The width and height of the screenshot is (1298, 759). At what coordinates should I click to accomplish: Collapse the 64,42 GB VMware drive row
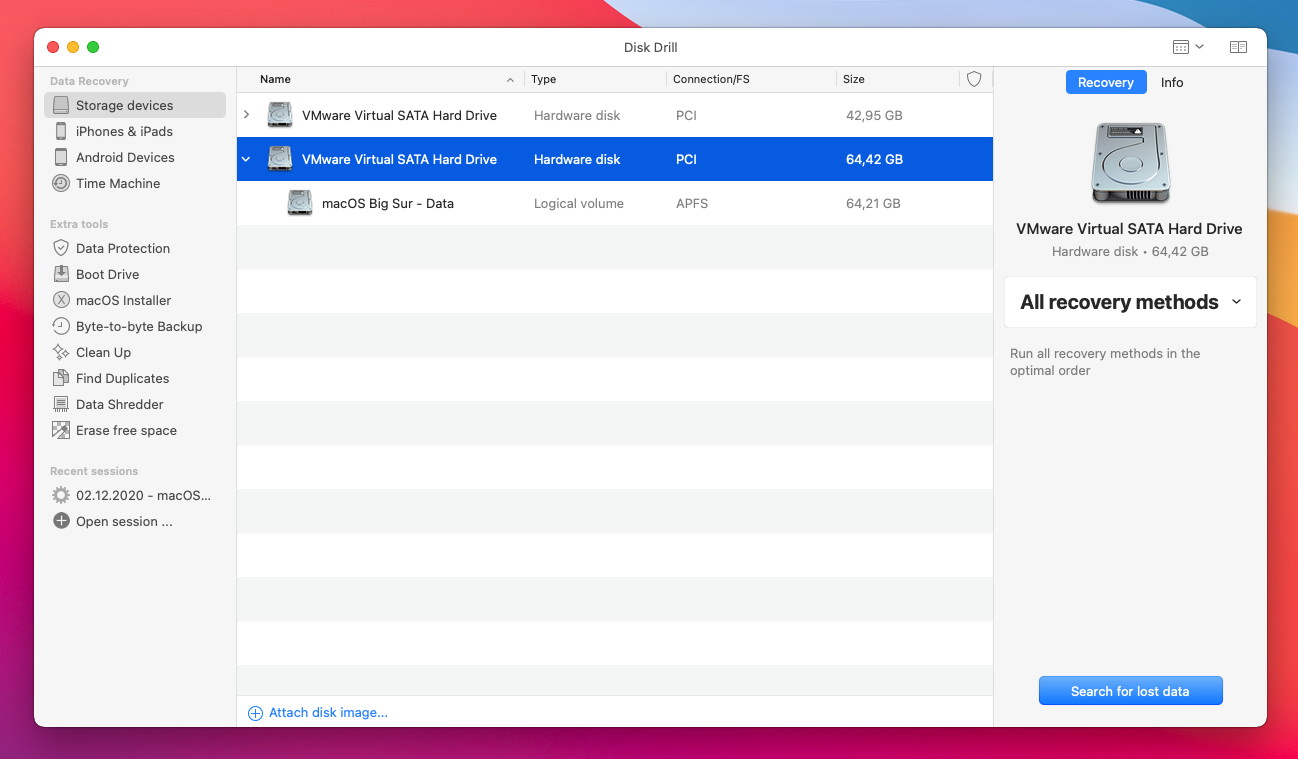coord(246,159)
